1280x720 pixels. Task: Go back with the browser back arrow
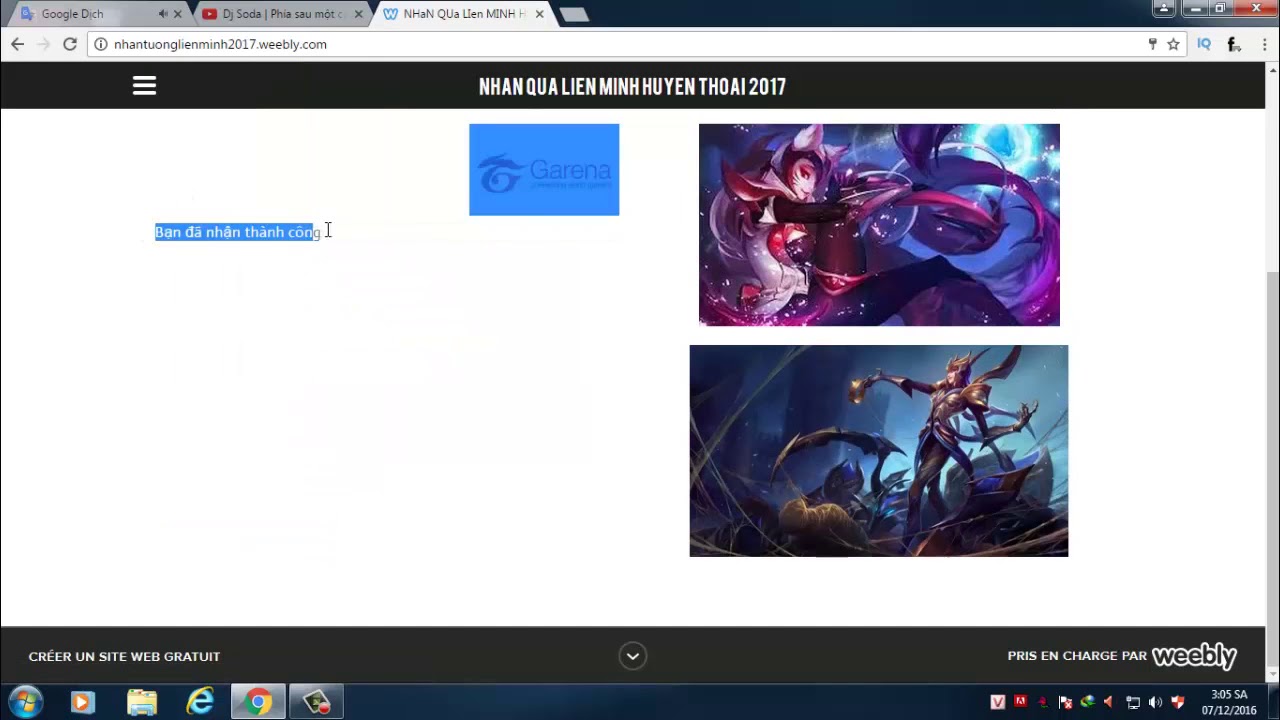pyautogui.click(x=17, y=44)
